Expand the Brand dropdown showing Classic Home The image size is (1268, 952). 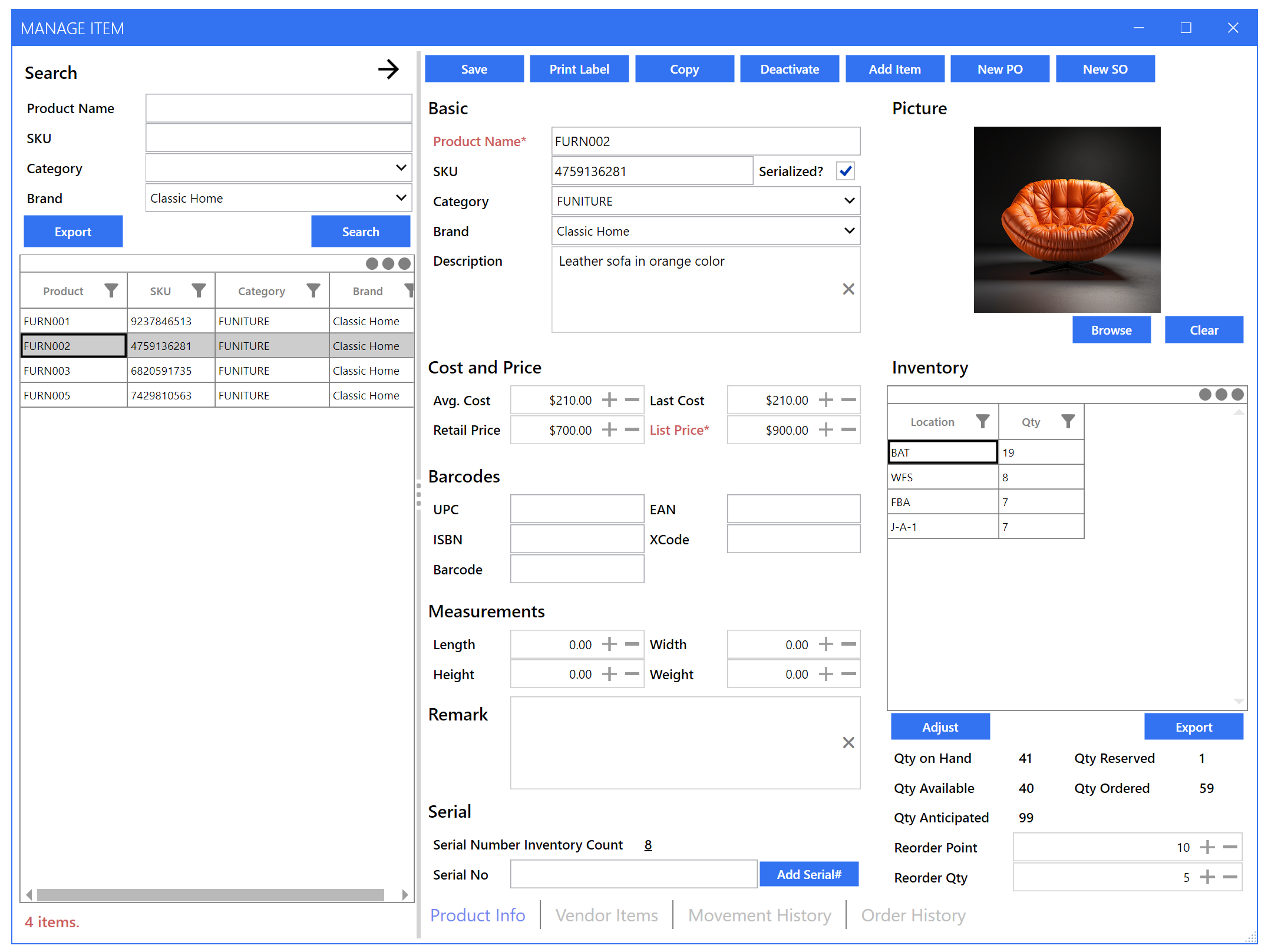point(849,231)
